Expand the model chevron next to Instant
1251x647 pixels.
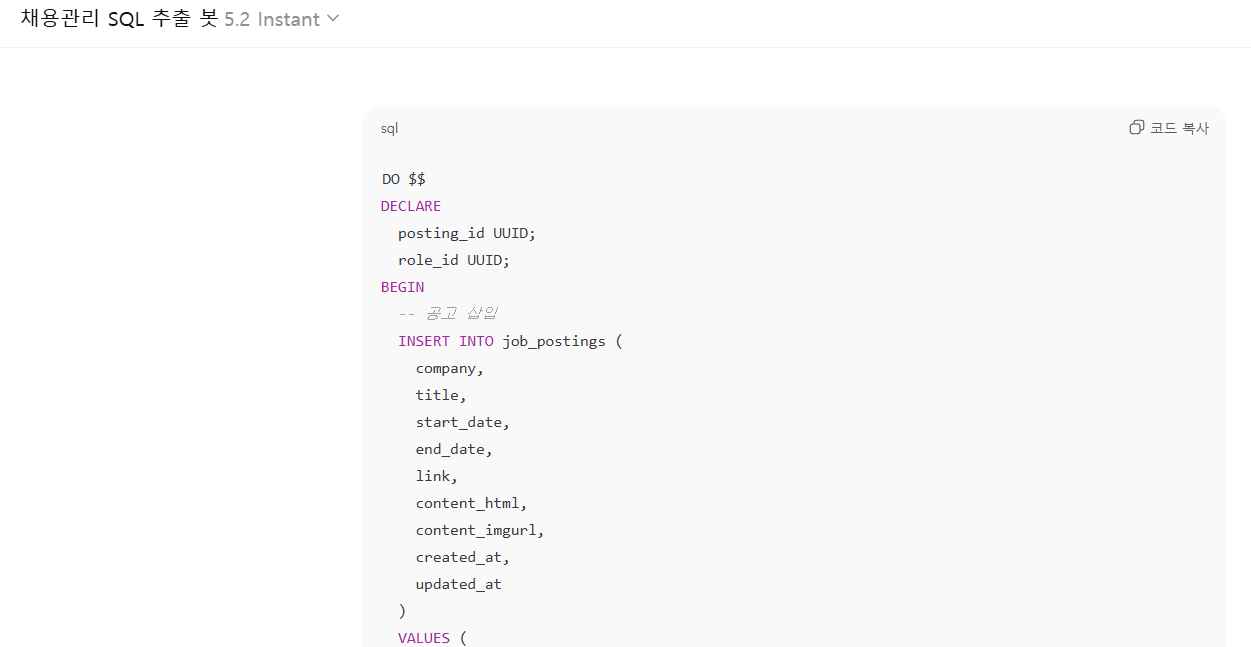(x=333, y=19)
